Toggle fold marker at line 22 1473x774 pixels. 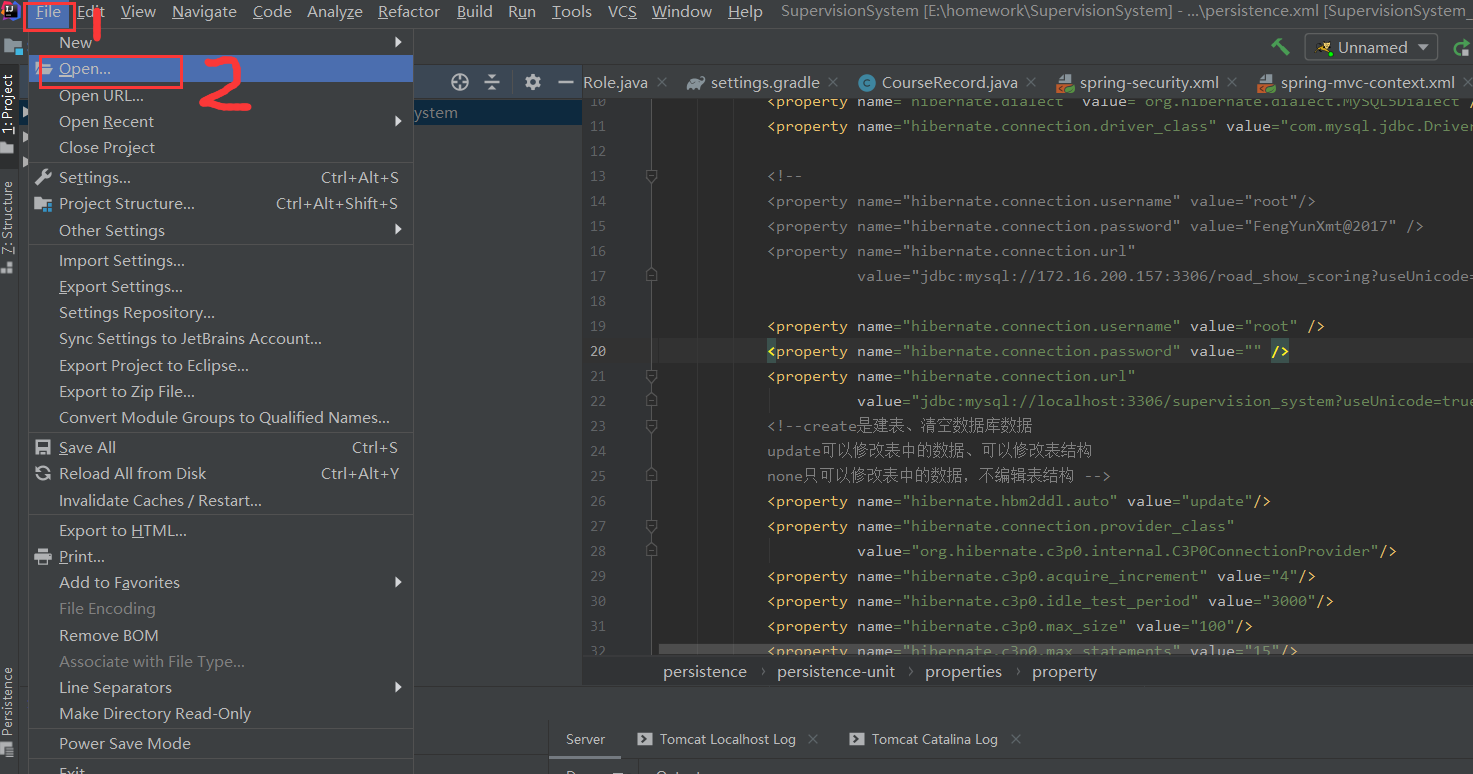[x=651, y=401]
